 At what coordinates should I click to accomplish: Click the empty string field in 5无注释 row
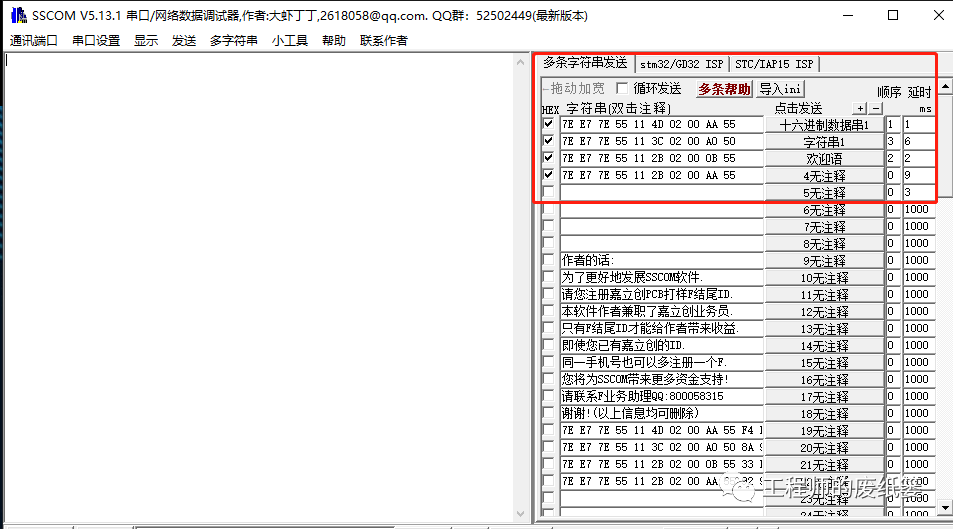pos(661,192)
